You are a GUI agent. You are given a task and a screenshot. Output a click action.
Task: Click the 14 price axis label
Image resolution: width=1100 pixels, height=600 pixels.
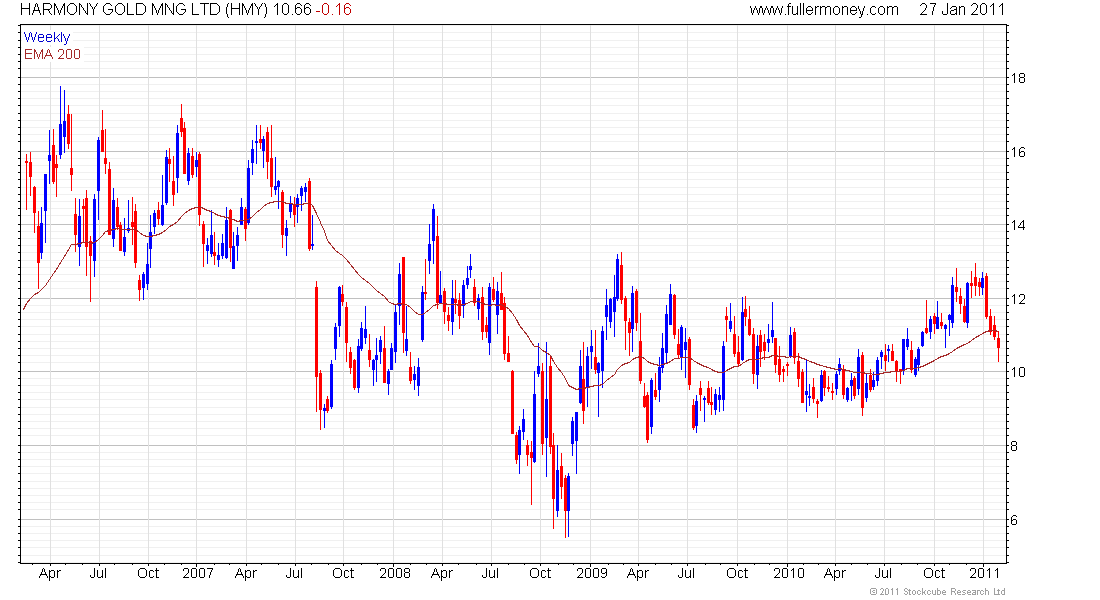[x=1018, y=225]
